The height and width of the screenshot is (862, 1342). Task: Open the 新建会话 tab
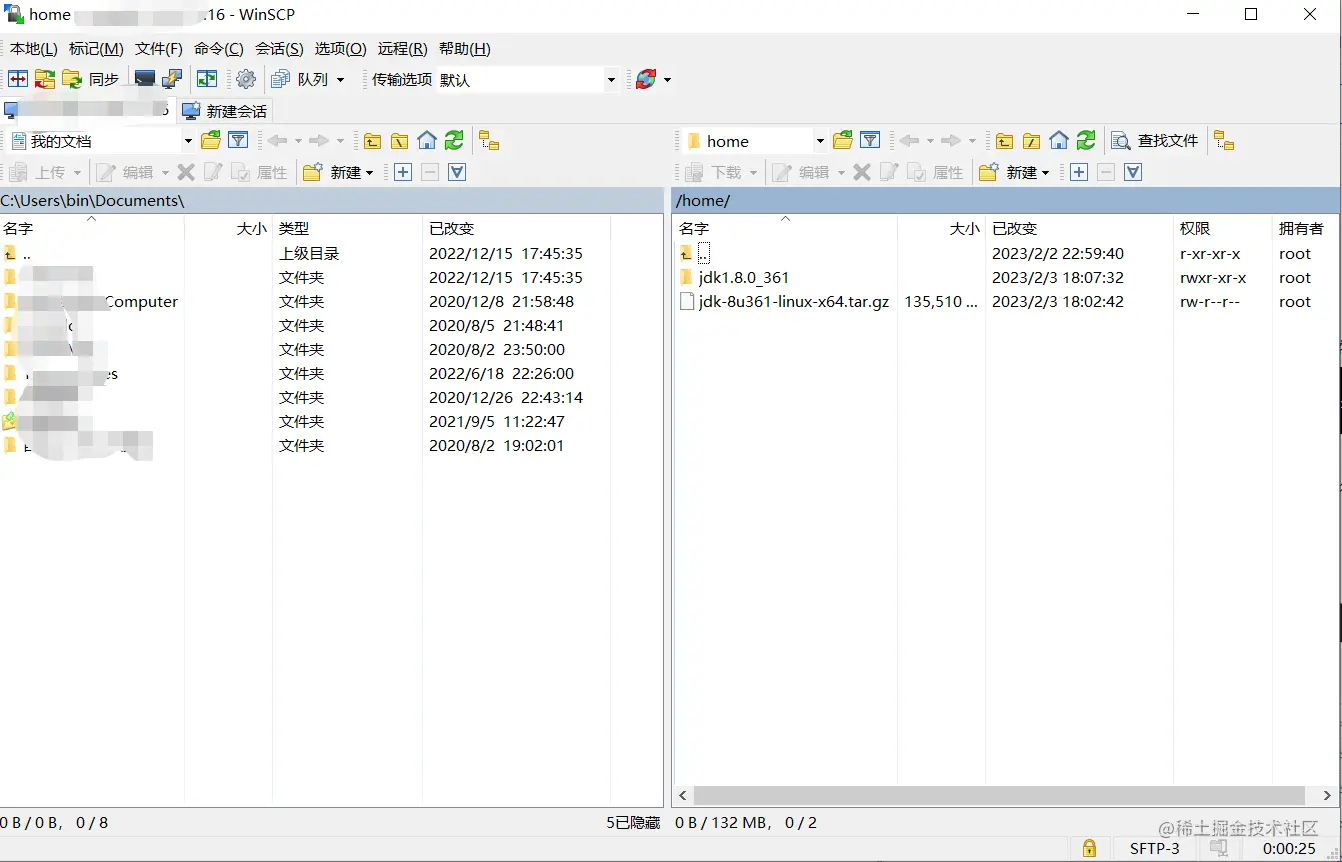click(225, 111)
